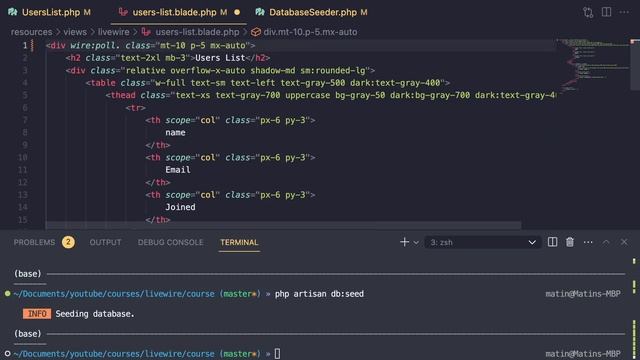Click the symbol cube icon in breadcrumb
The image size is (640, 360).
[x=256, y=32]
